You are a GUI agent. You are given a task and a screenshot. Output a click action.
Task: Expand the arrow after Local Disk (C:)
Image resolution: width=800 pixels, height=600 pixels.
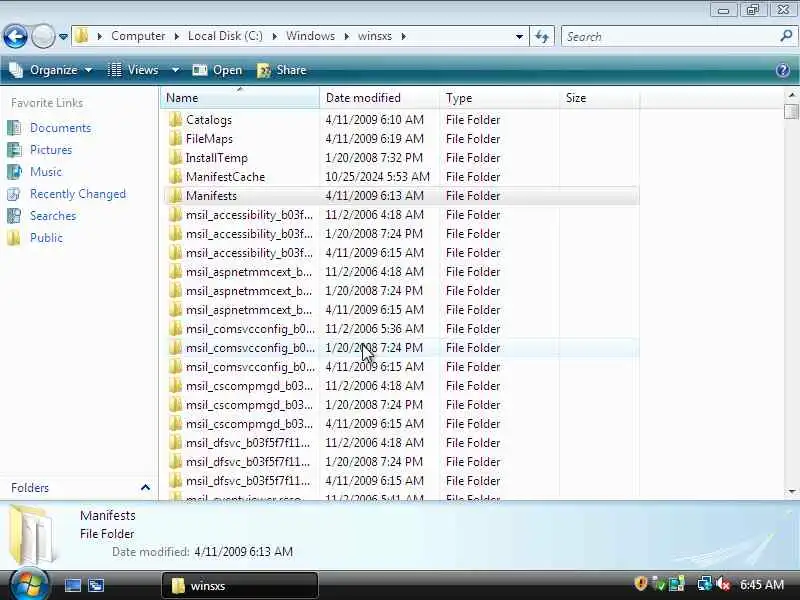274,36
